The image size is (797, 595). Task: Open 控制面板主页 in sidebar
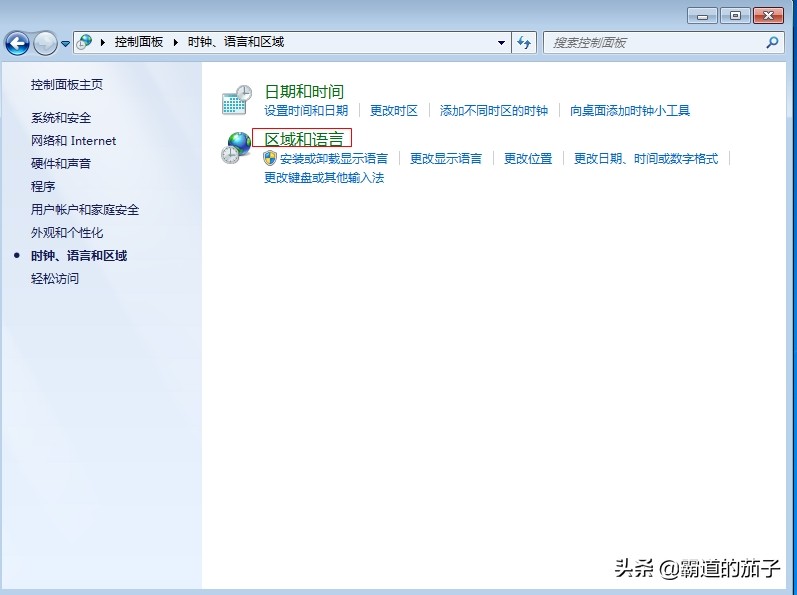67,84
